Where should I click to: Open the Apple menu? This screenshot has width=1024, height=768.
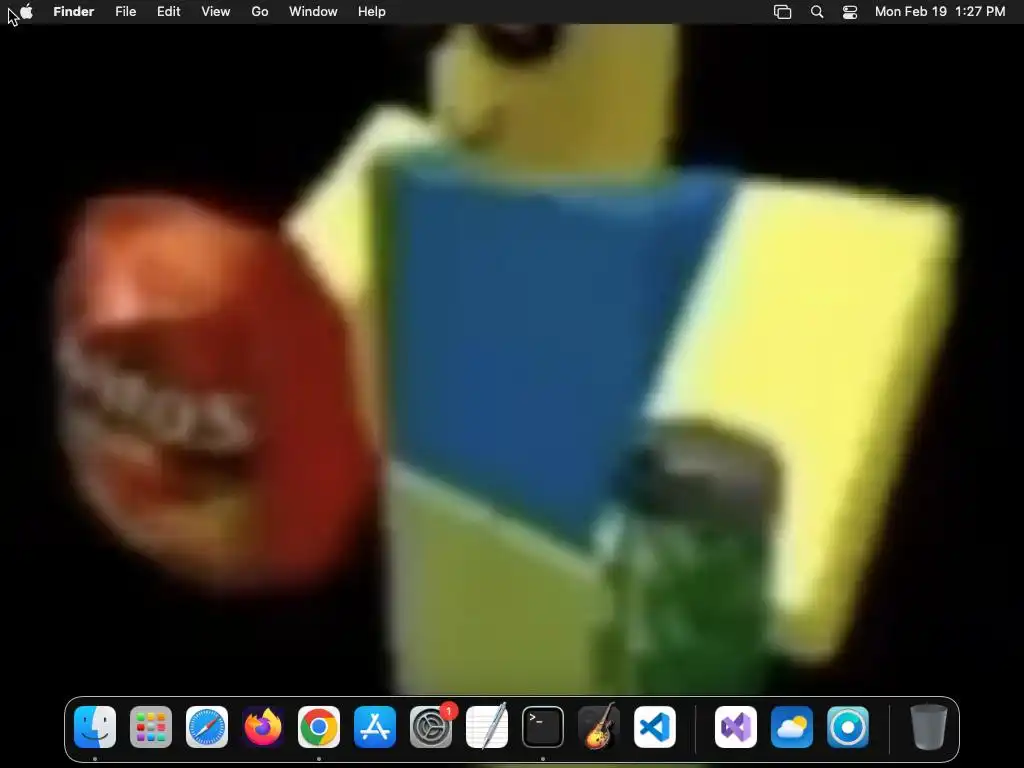pos(27,11)
